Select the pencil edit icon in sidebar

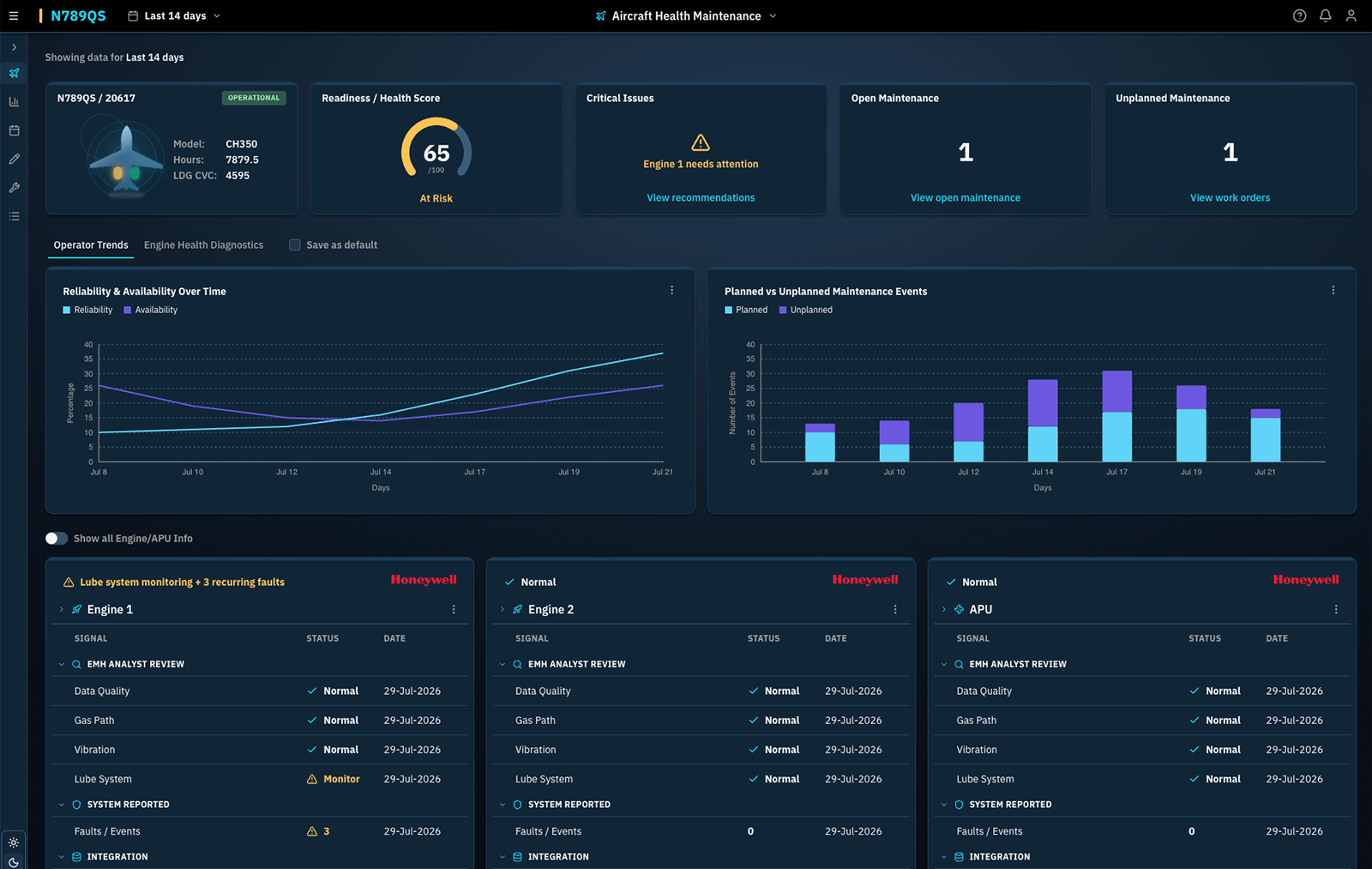click(14, 159)
